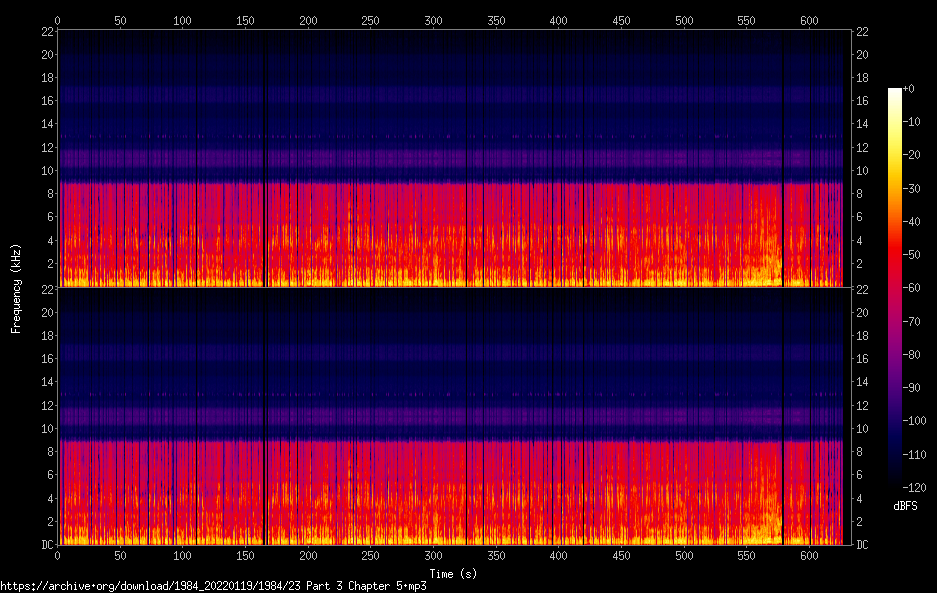The width and height of the screenshot is (937, 593).
Task: Click the '-90' value on the color scale
Action: pos(911,388)
